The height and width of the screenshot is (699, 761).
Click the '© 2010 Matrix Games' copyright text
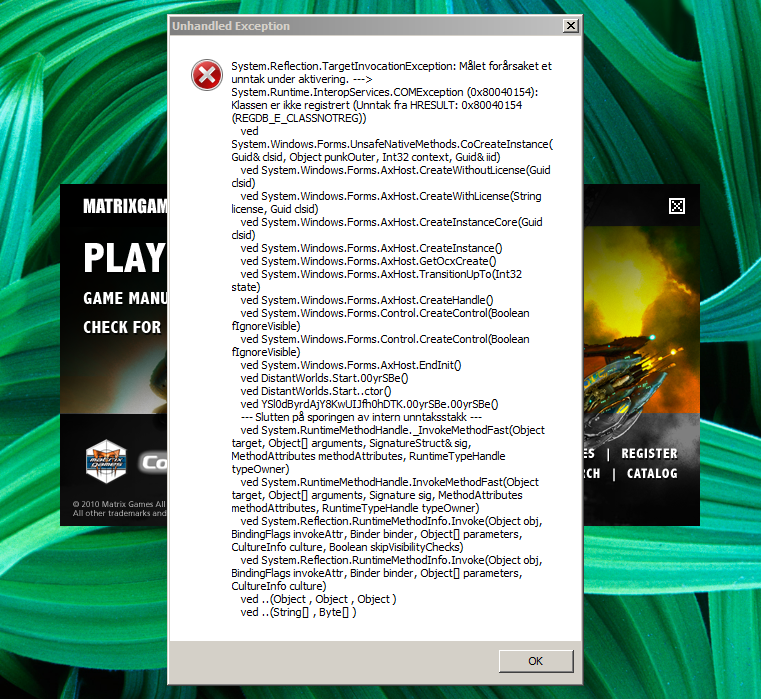119,504
